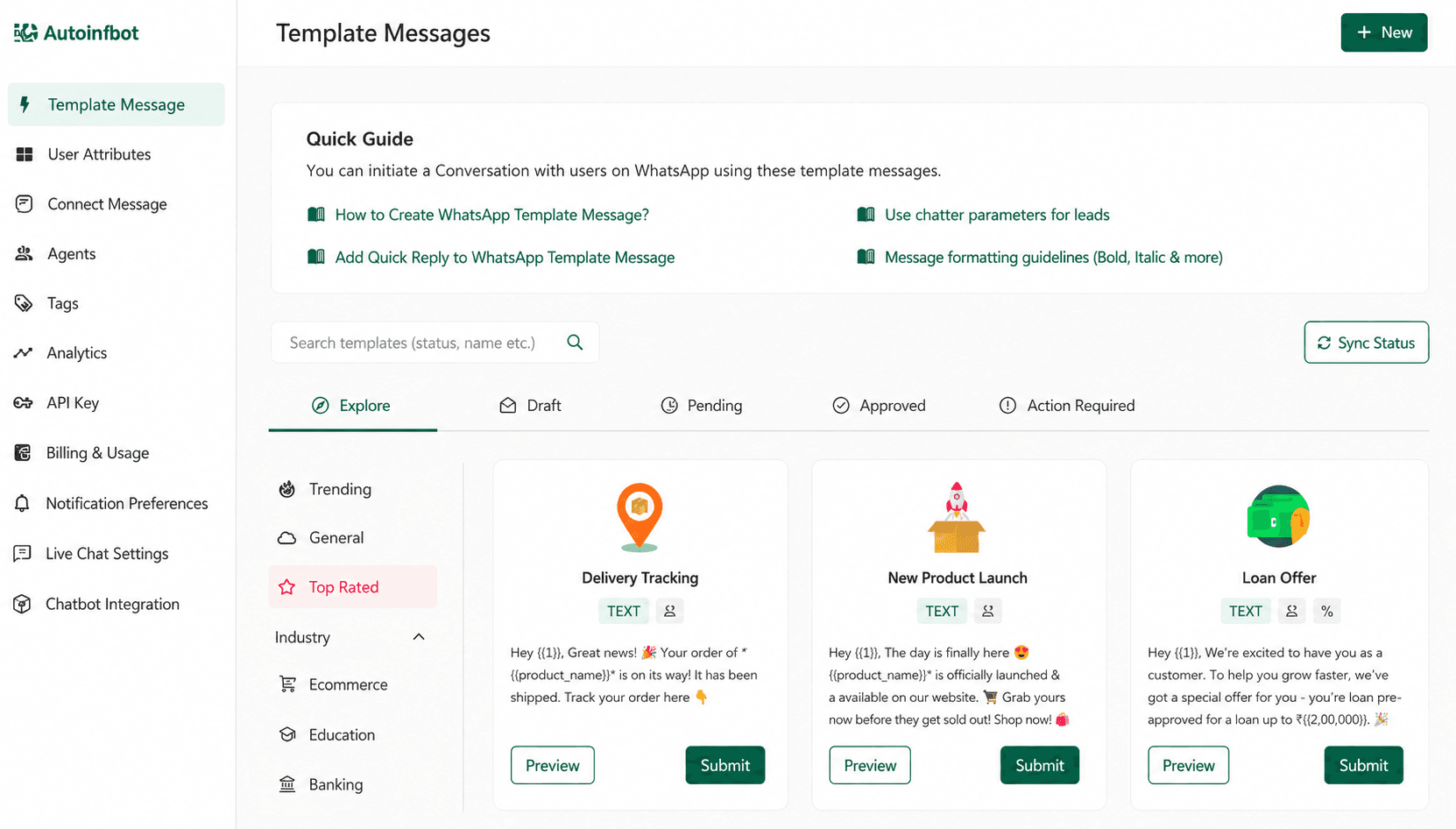The width and height of the screenshot is (1456, 829).
Task: Click the Banking building icon
Action: 287,784
